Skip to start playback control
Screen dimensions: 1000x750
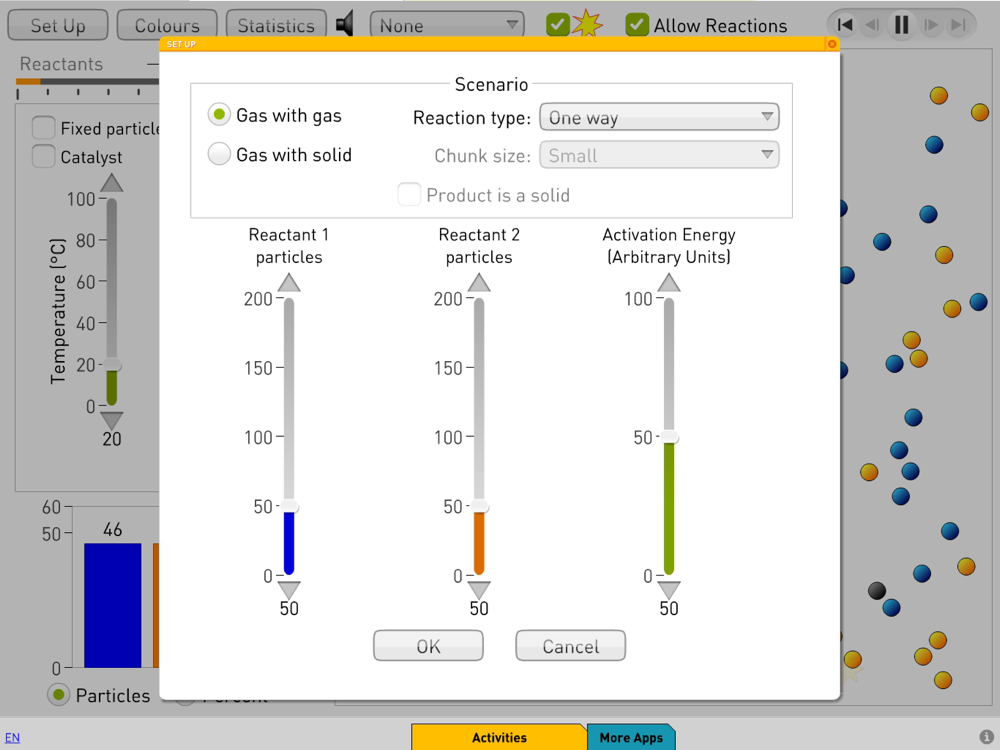845,25
